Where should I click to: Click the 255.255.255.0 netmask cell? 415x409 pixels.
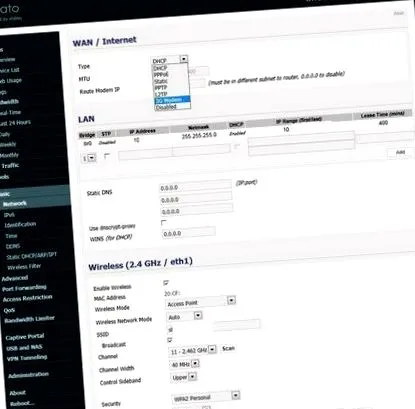pos(199,136)
